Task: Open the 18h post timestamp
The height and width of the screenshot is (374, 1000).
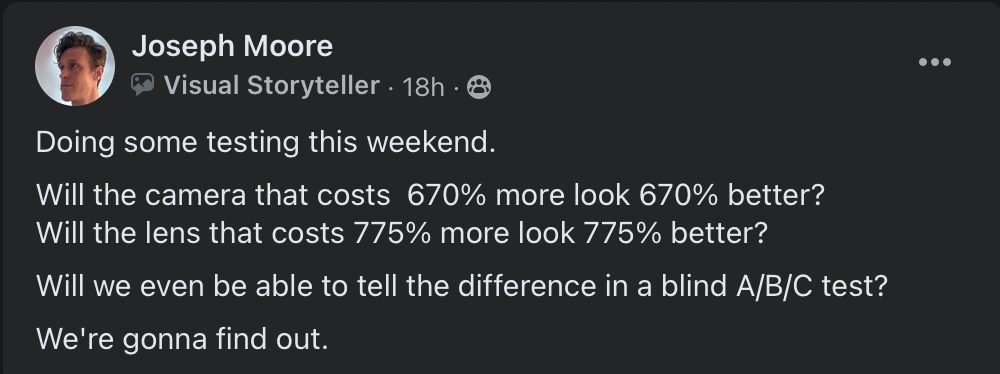Action: coord(423,87)
